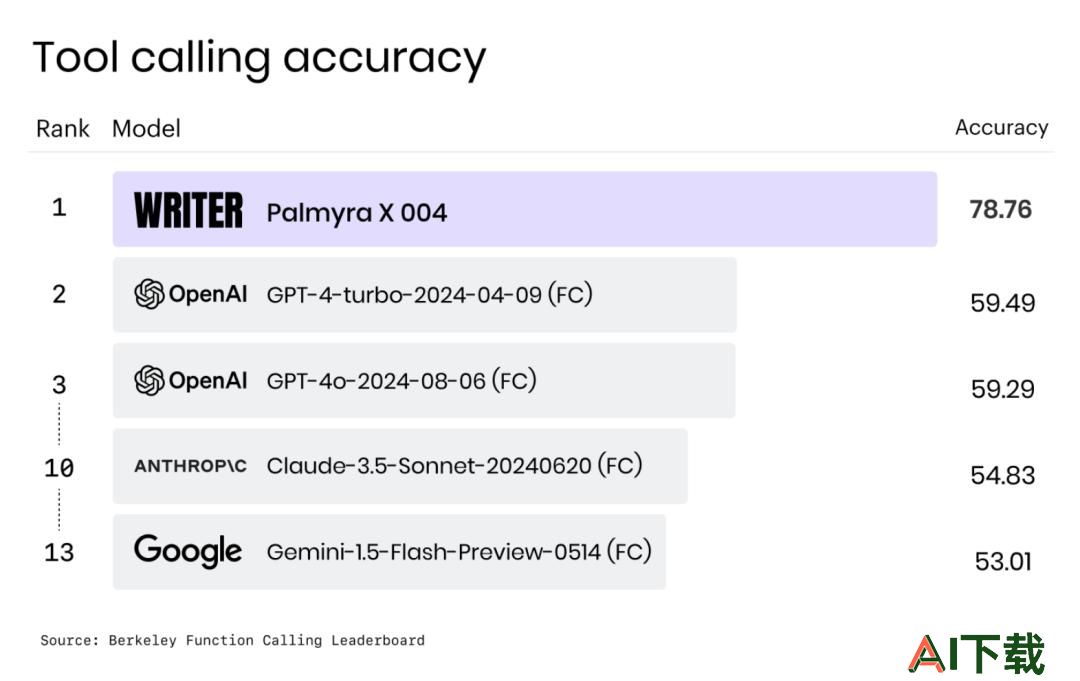Click the Anthropic logo
1080x681 pixels.
click(190, 466)
